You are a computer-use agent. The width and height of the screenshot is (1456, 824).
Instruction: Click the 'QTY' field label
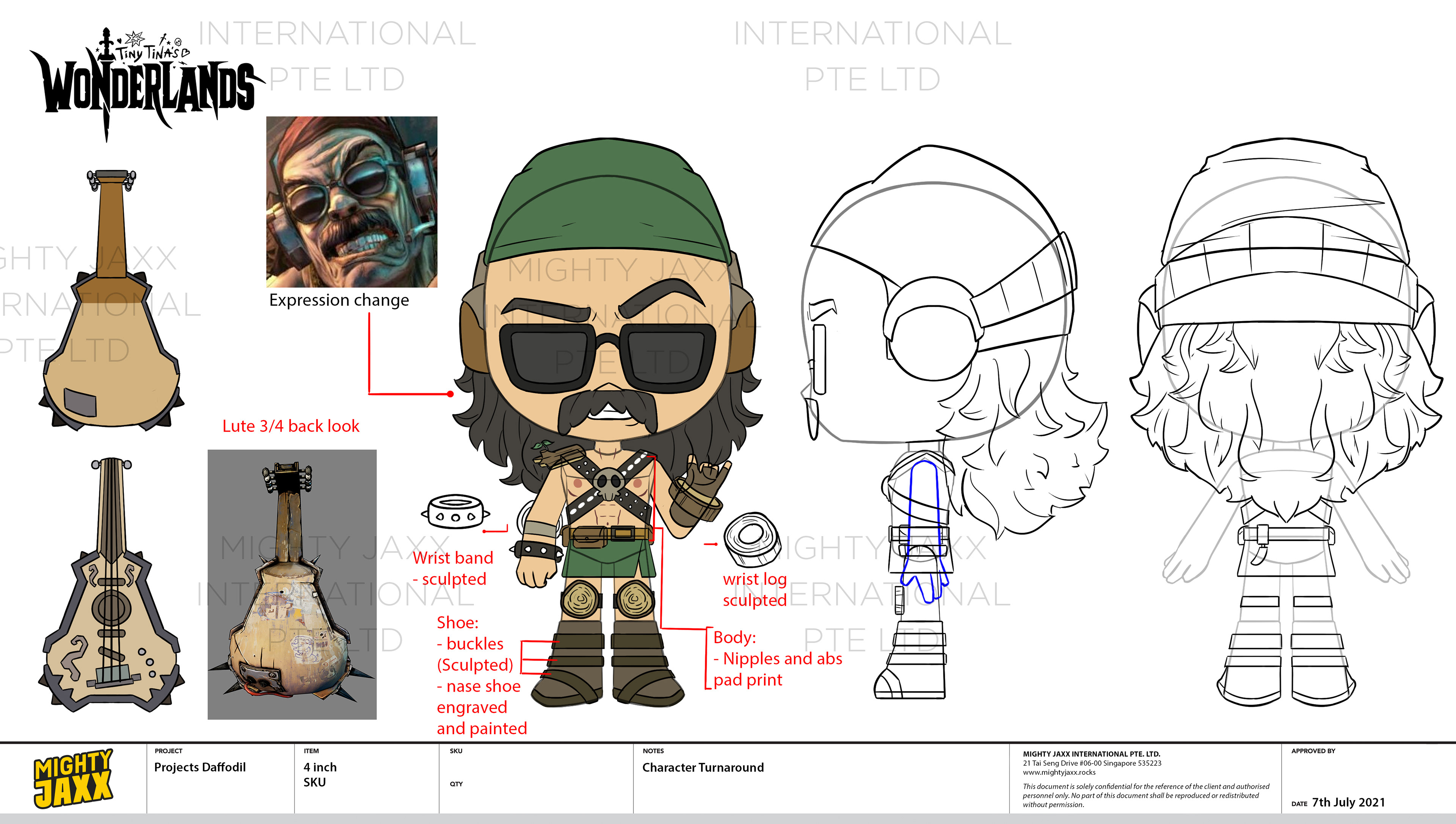(x=456, y=784)
